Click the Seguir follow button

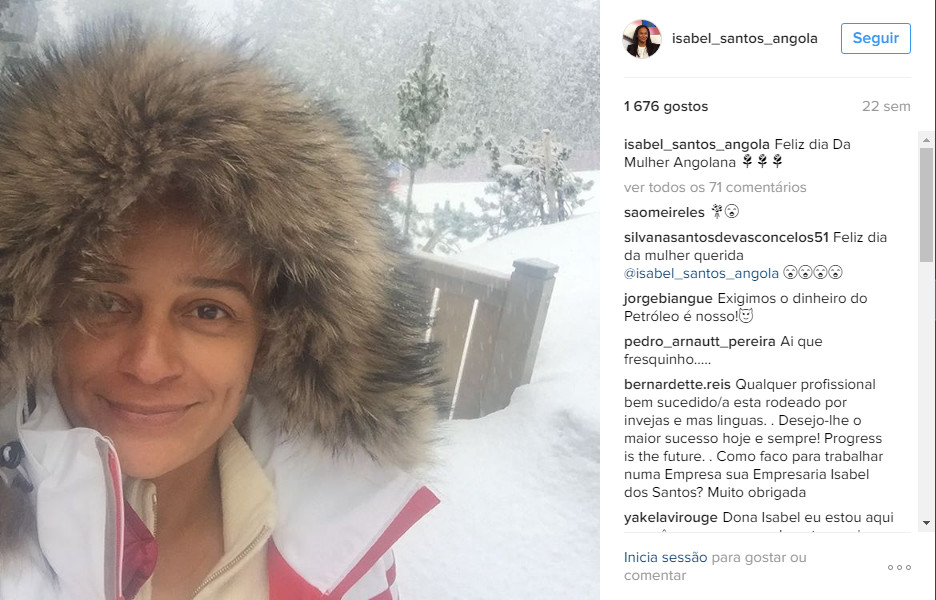tap(876, 38)
